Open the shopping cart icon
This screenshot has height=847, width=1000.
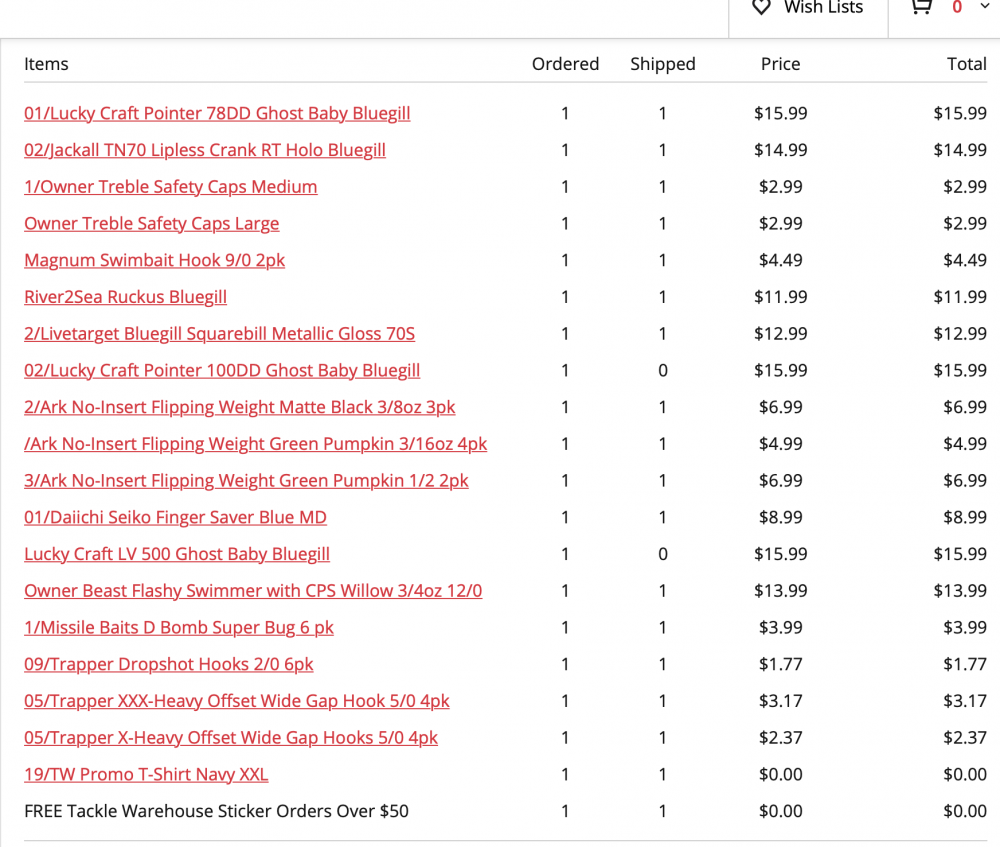coord(922,7)
